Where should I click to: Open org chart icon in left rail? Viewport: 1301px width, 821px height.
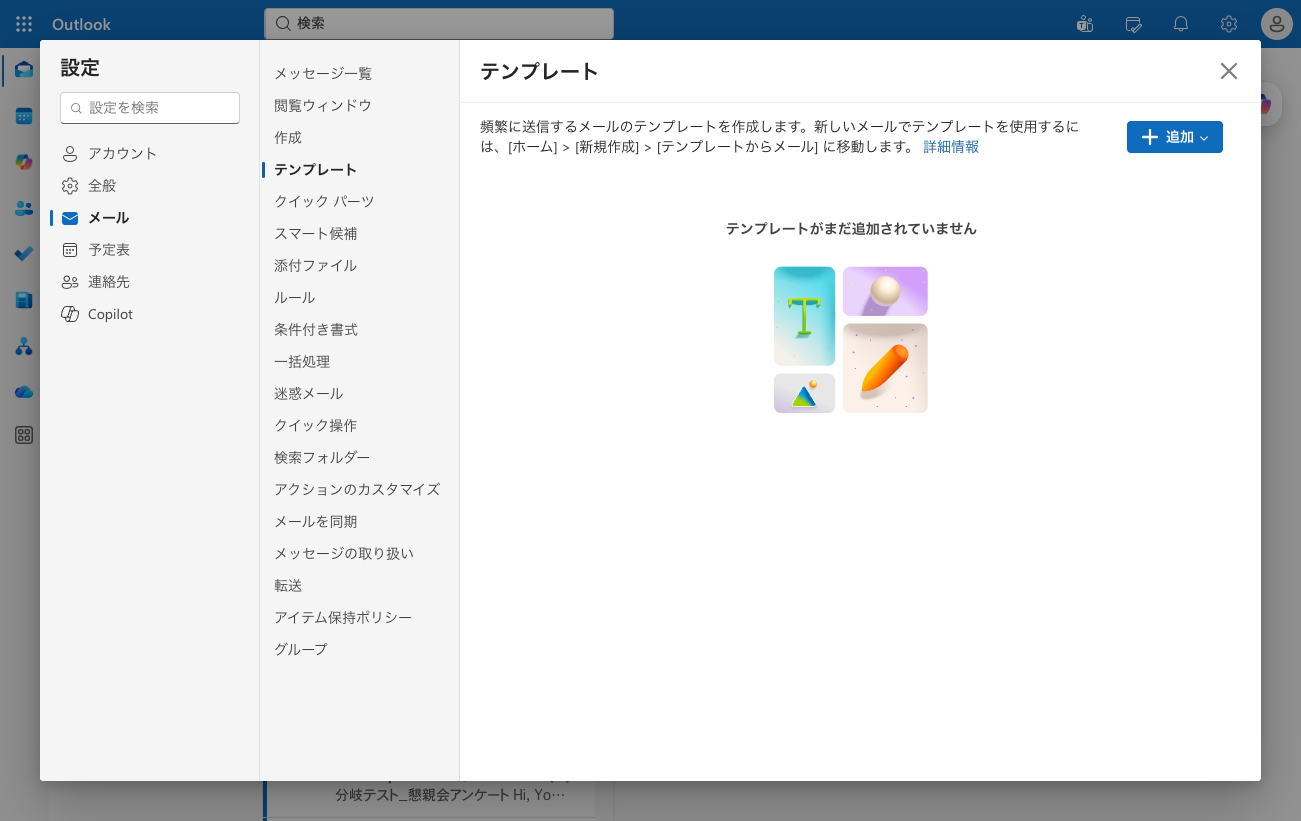[24, 346]
